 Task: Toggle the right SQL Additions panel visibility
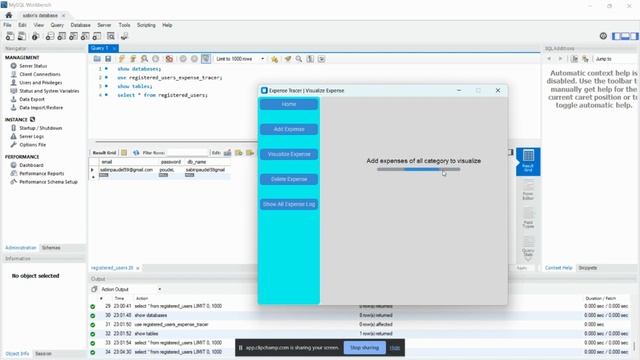pos(634,36)
